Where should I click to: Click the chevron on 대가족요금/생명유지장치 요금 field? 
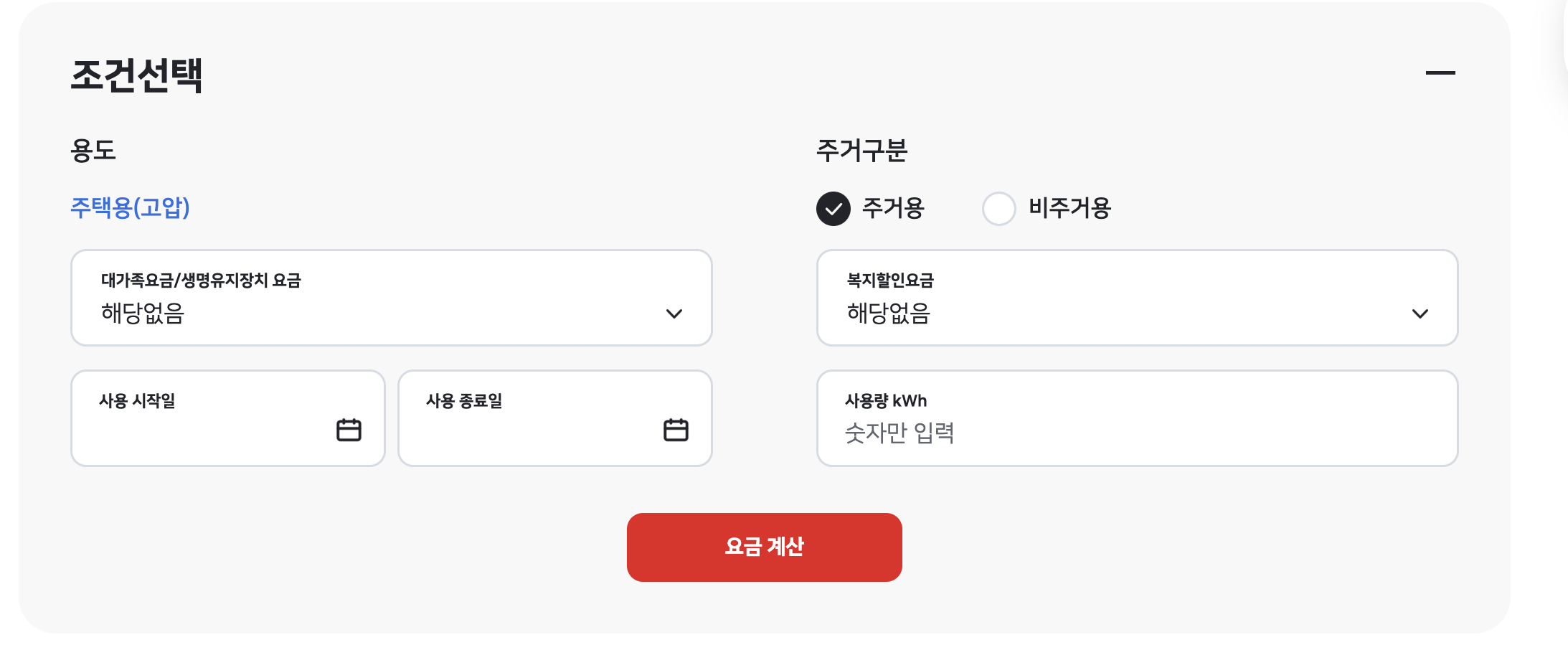pyautogui.click(x=673, y=314)
